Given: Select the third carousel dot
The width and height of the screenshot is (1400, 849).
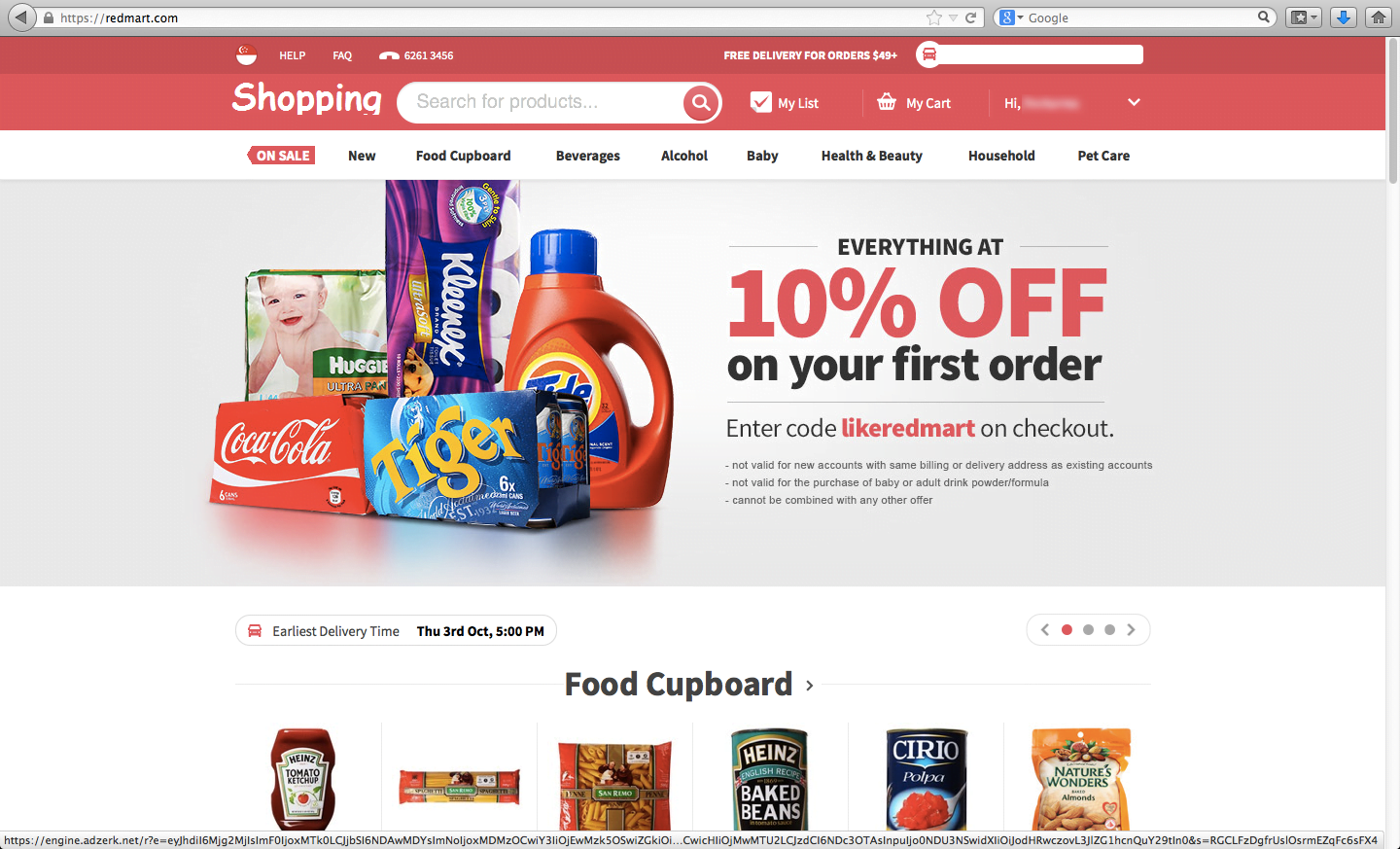Looking at the screenshot, I should click(x=1109, y=630).
